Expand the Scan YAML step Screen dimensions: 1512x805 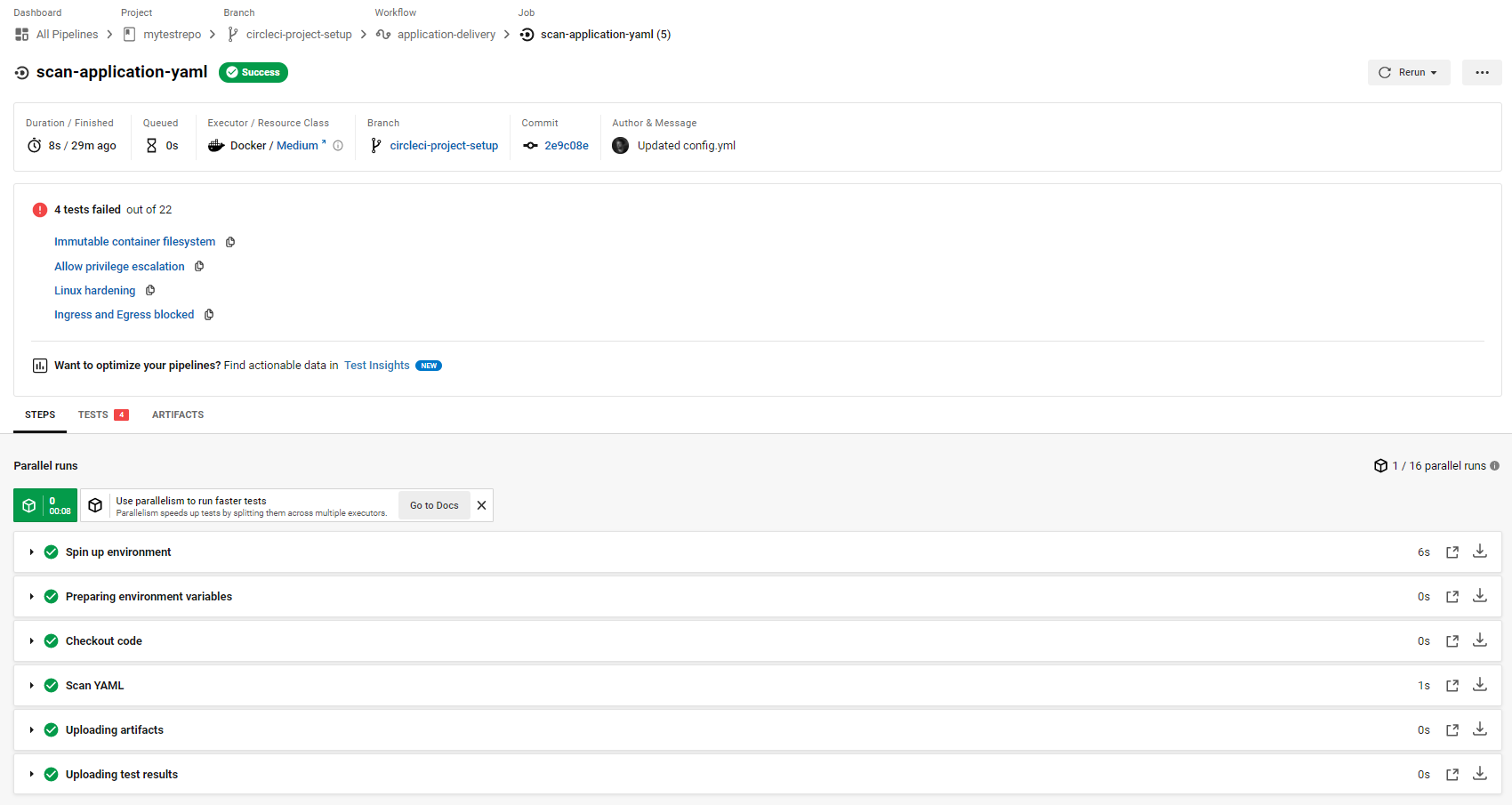click(x=31, y=686)
